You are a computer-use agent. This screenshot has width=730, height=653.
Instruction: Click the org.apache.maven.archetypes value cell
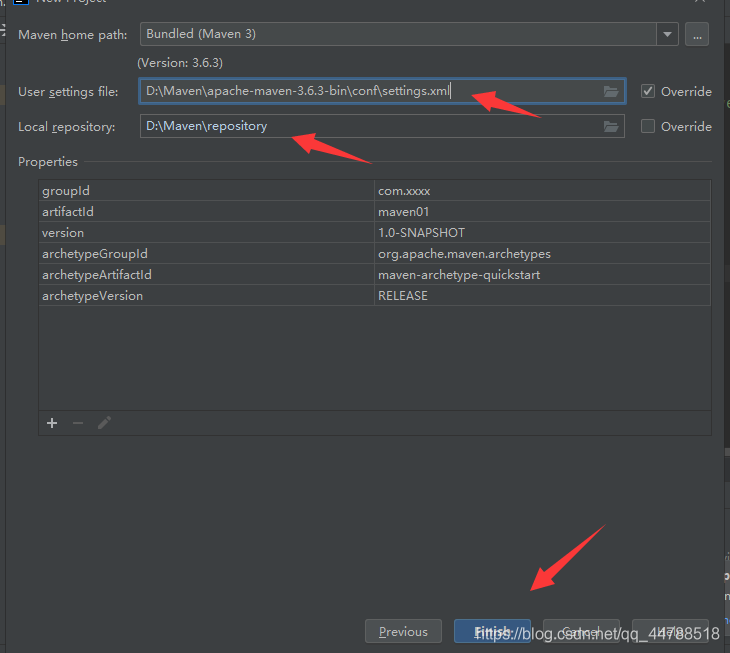pos(542,254)
